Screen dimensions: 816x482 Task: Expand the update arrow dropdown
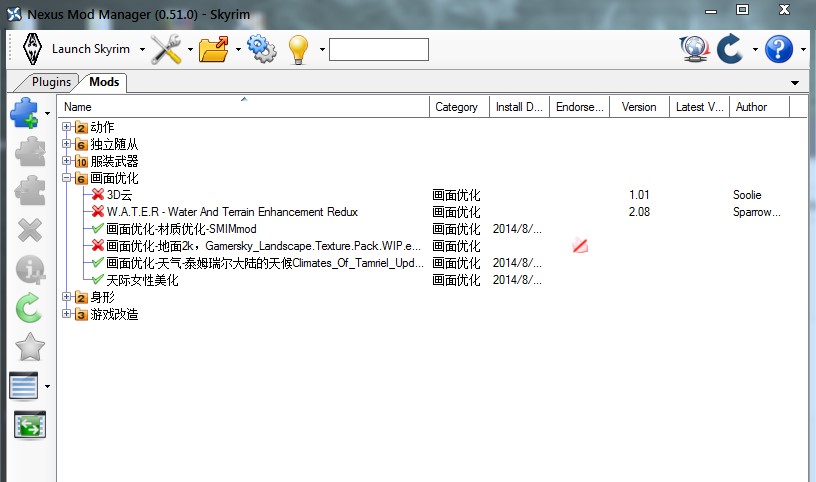pyautogui.click(x=755, y=49)
